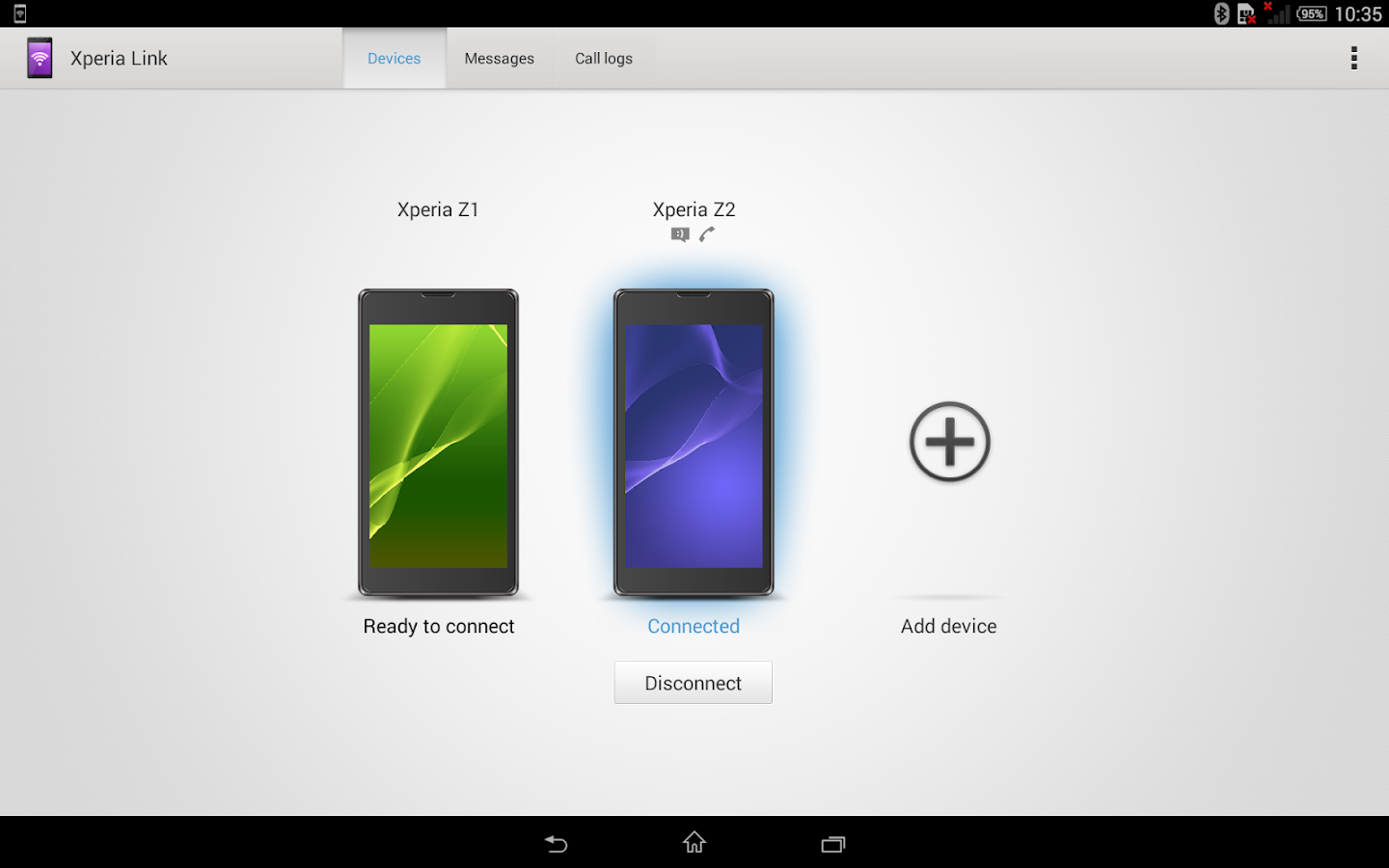Tap the Android home navigation icon
1389x868 pixels.
click(x=694, y=843)
